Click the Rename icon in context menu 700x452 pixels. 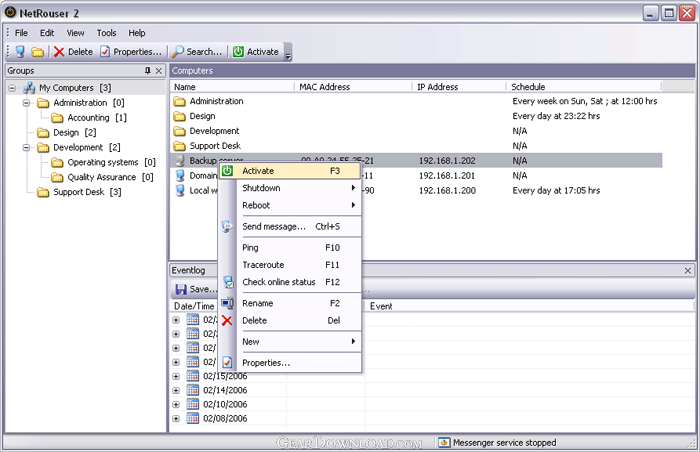point(227,303)
